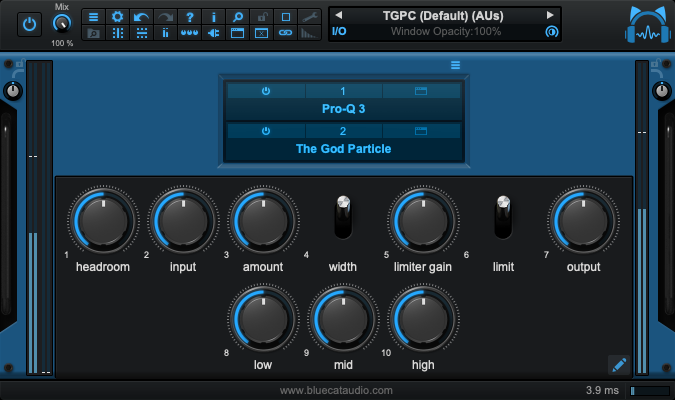This screenshot has width=675, height=400.
Task: Open the preset folder browser icon
Action: 93,33
